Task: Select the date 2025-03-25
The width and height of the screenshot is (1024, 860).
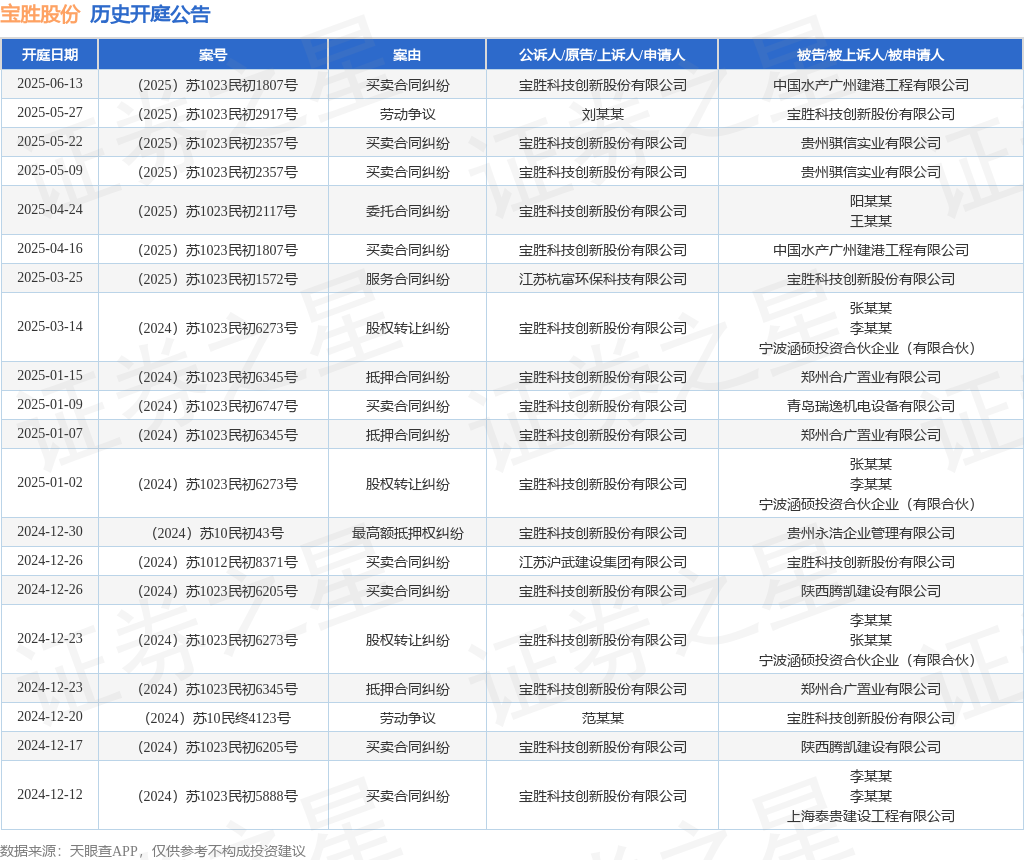Action: pyautogui.click(x=50, y=278)
